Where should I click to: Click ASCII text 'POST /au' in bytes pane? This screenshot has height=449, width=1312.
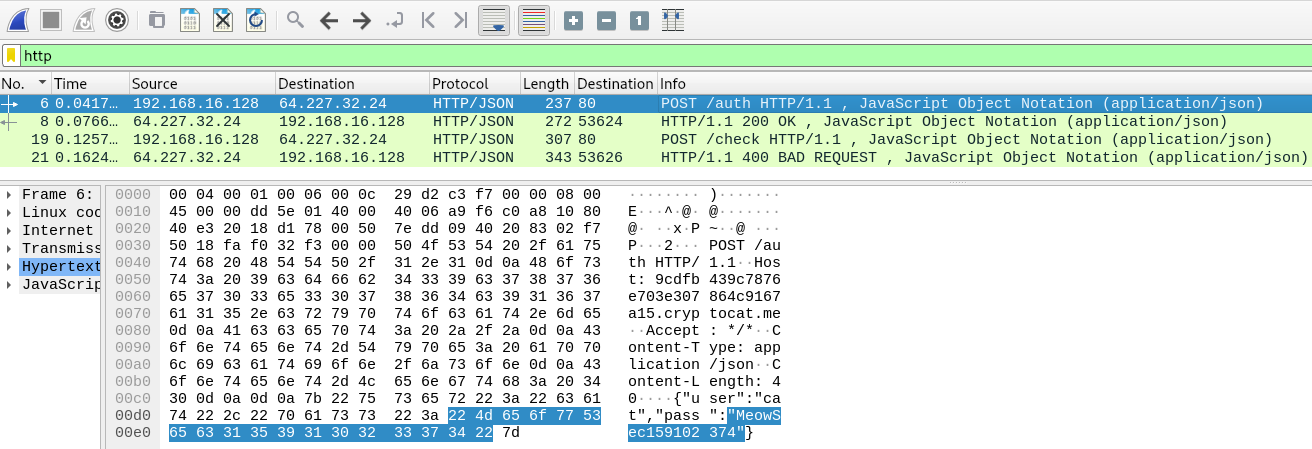pyautogui.click(x=745, y=247)
